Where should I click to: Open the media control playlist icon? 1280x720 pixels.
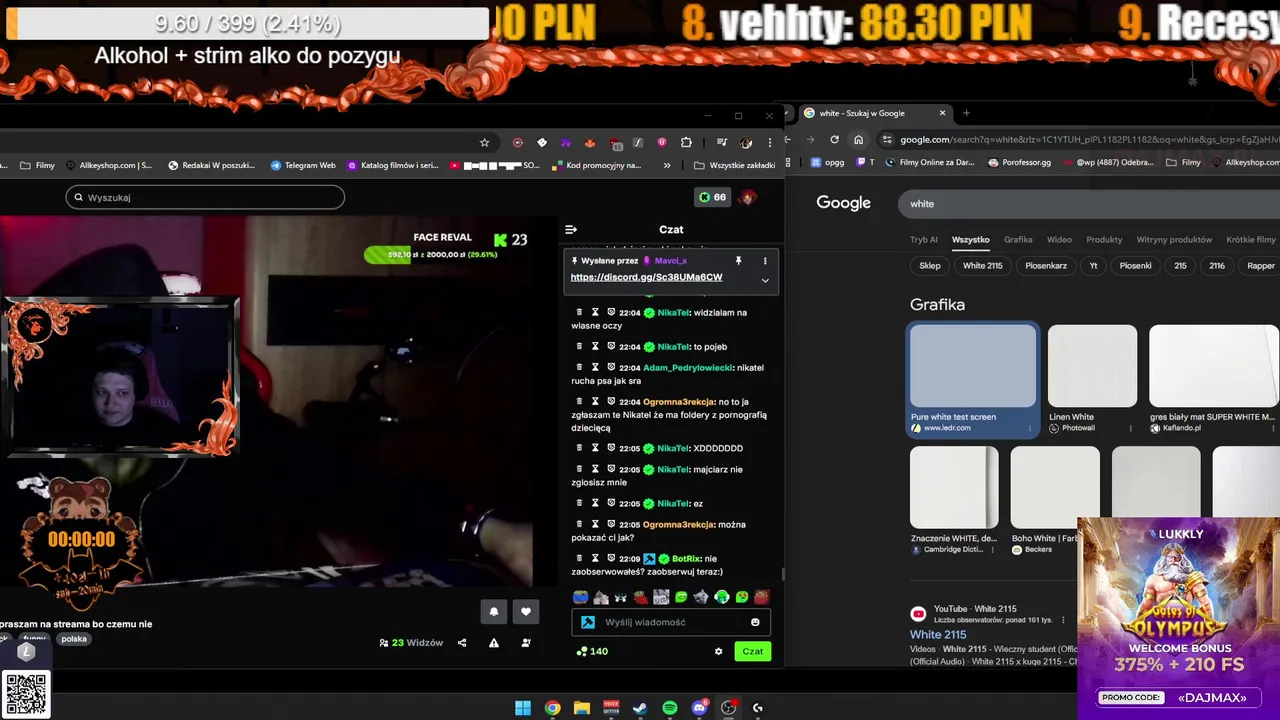(721, 142)
